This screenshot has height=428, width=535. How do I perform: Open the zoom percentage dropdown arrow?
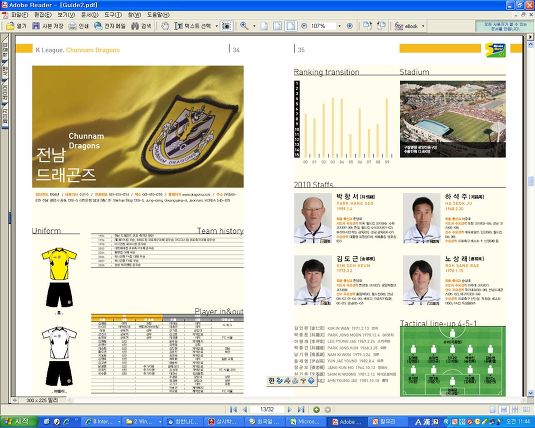(x=339, y=26)
